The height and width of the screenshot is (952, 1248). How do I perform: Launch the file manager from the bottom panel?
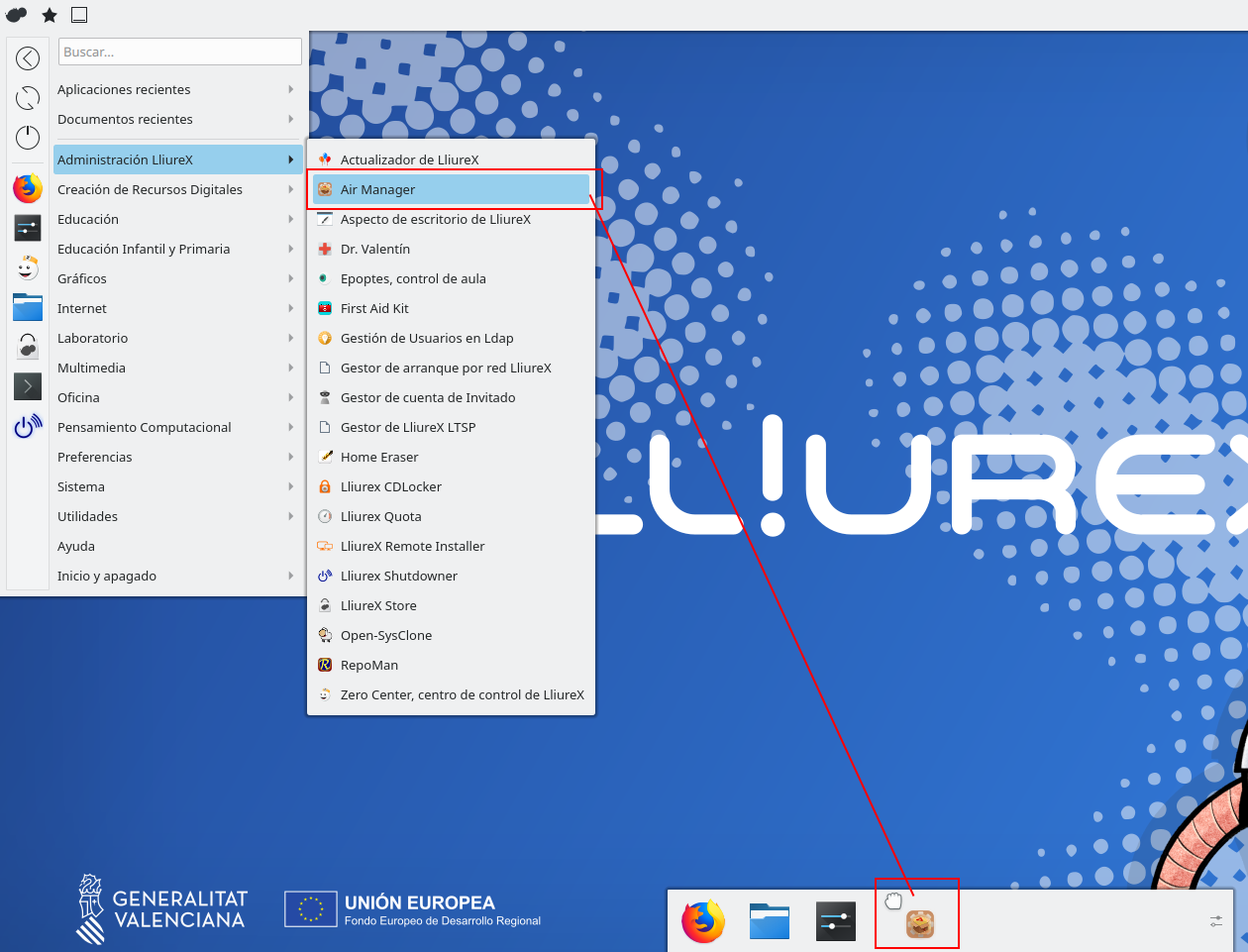(x=770, y=921)
